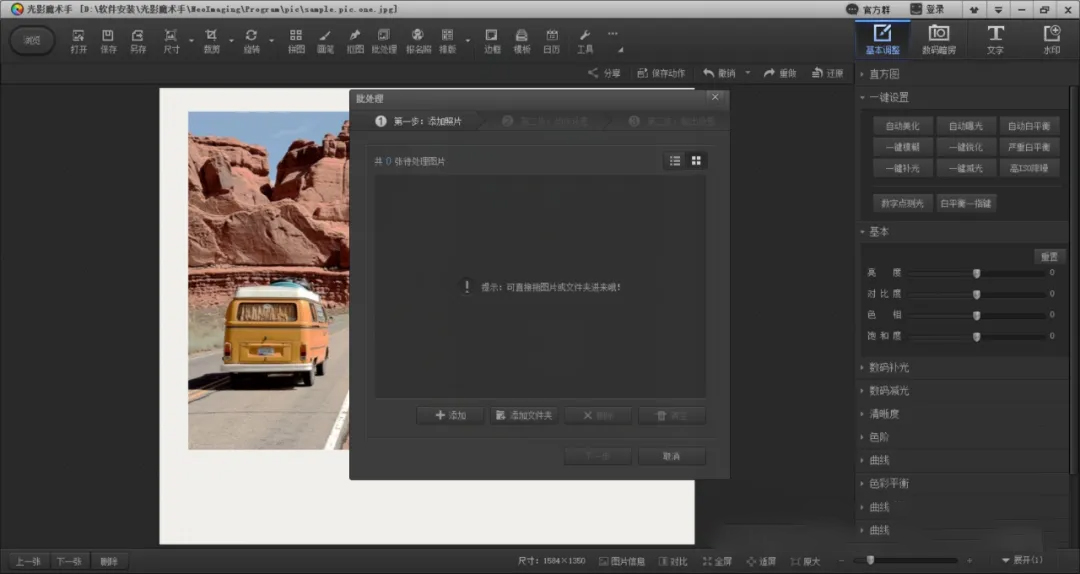Select the 尺寸 (Resize) tool

(171, 41)
